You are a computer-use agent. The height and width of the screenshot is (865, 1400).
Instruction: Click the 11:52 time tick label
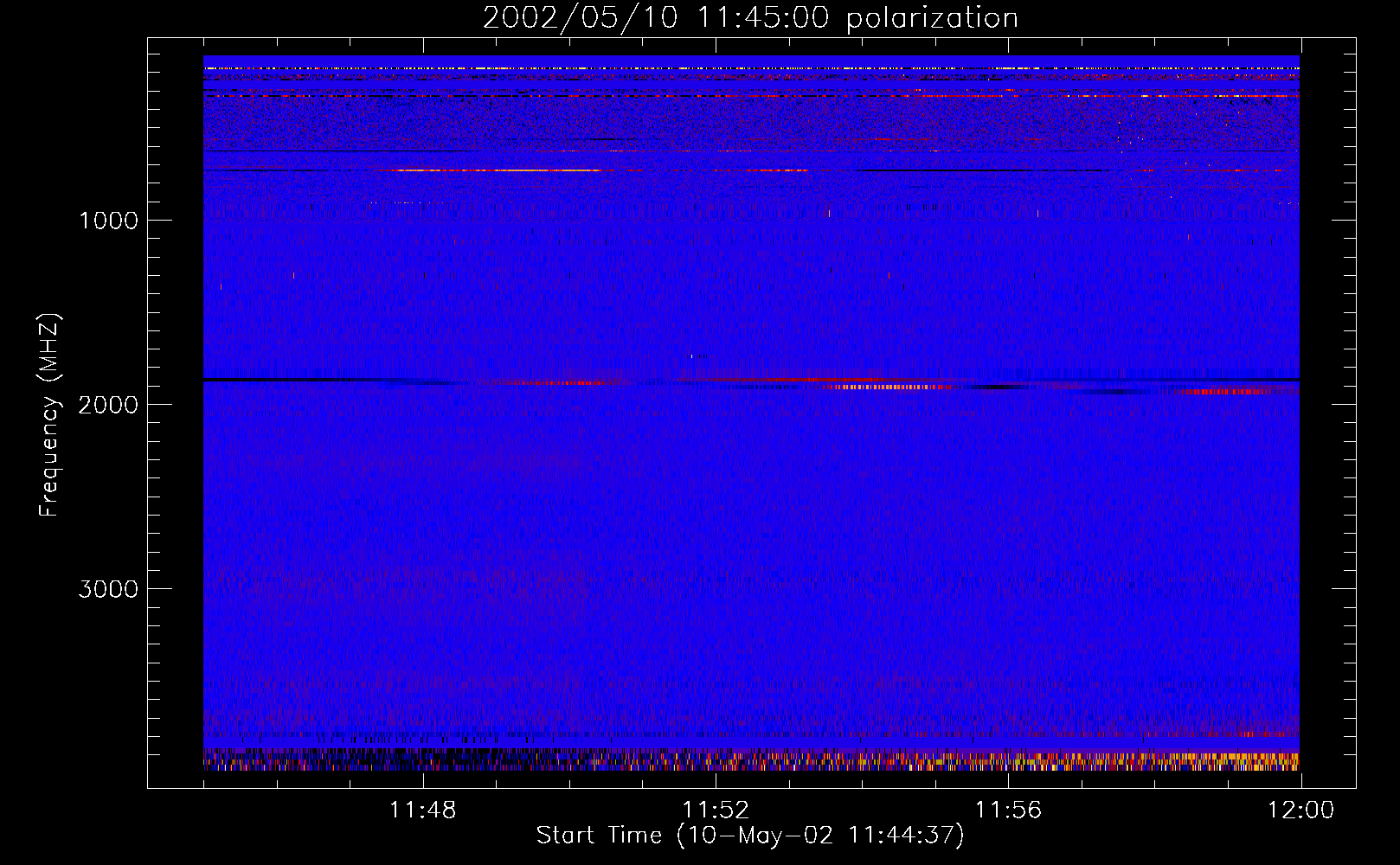coord(716,811)
